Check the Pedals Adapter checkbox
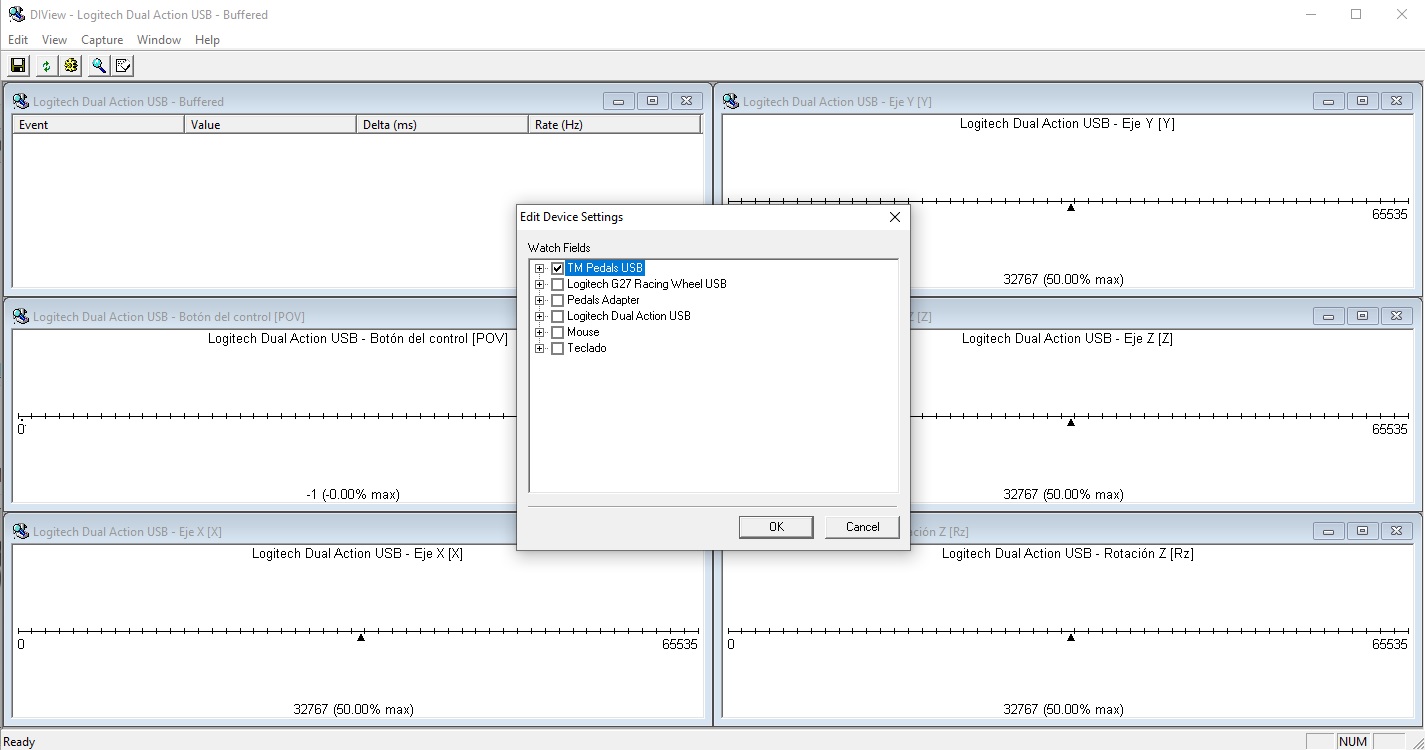This screenshot has height=750, width=1425. click(558, 300)
